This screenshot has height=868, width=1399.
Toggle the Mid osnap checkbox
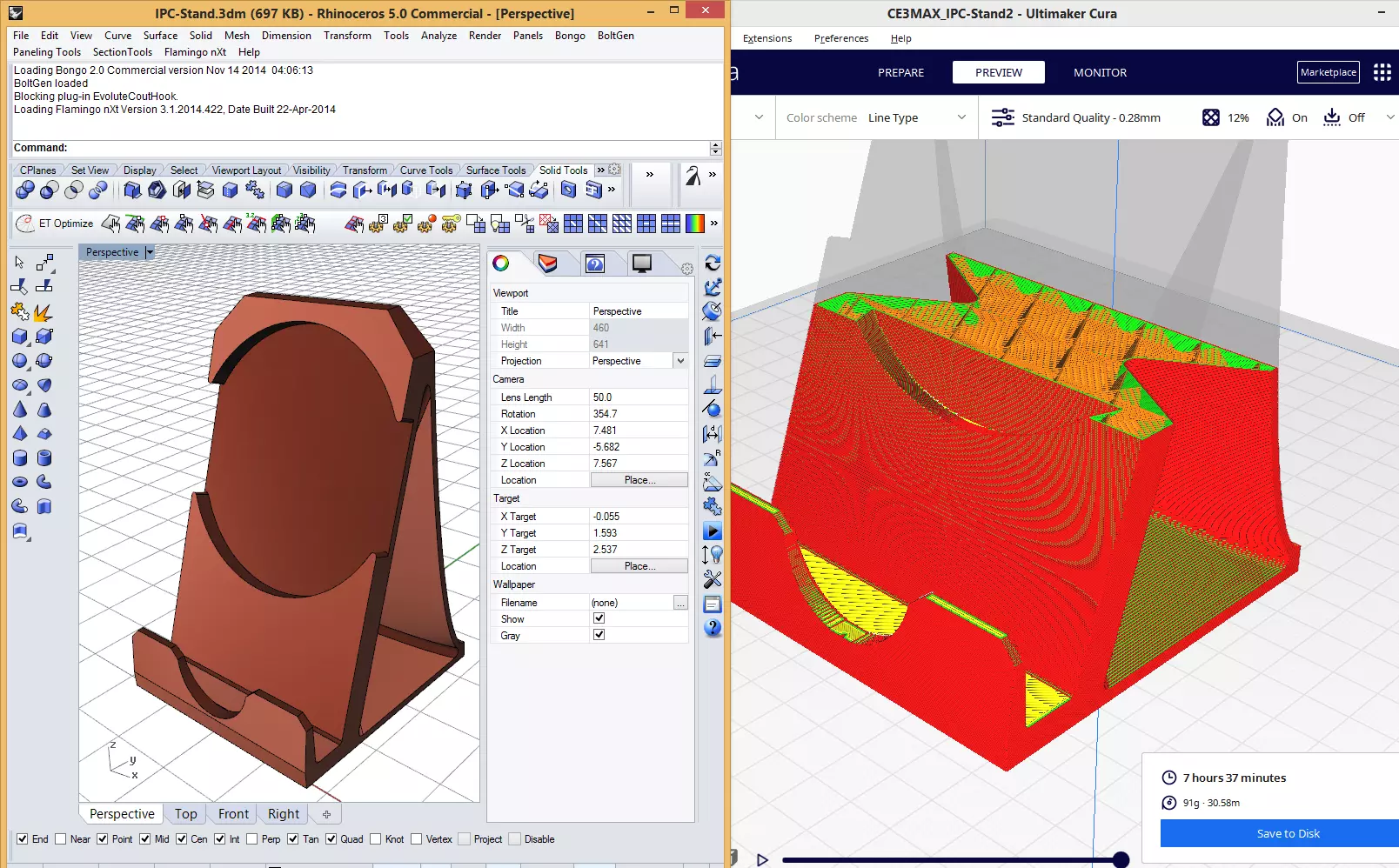pyautogui.click(x=144, y=839)
